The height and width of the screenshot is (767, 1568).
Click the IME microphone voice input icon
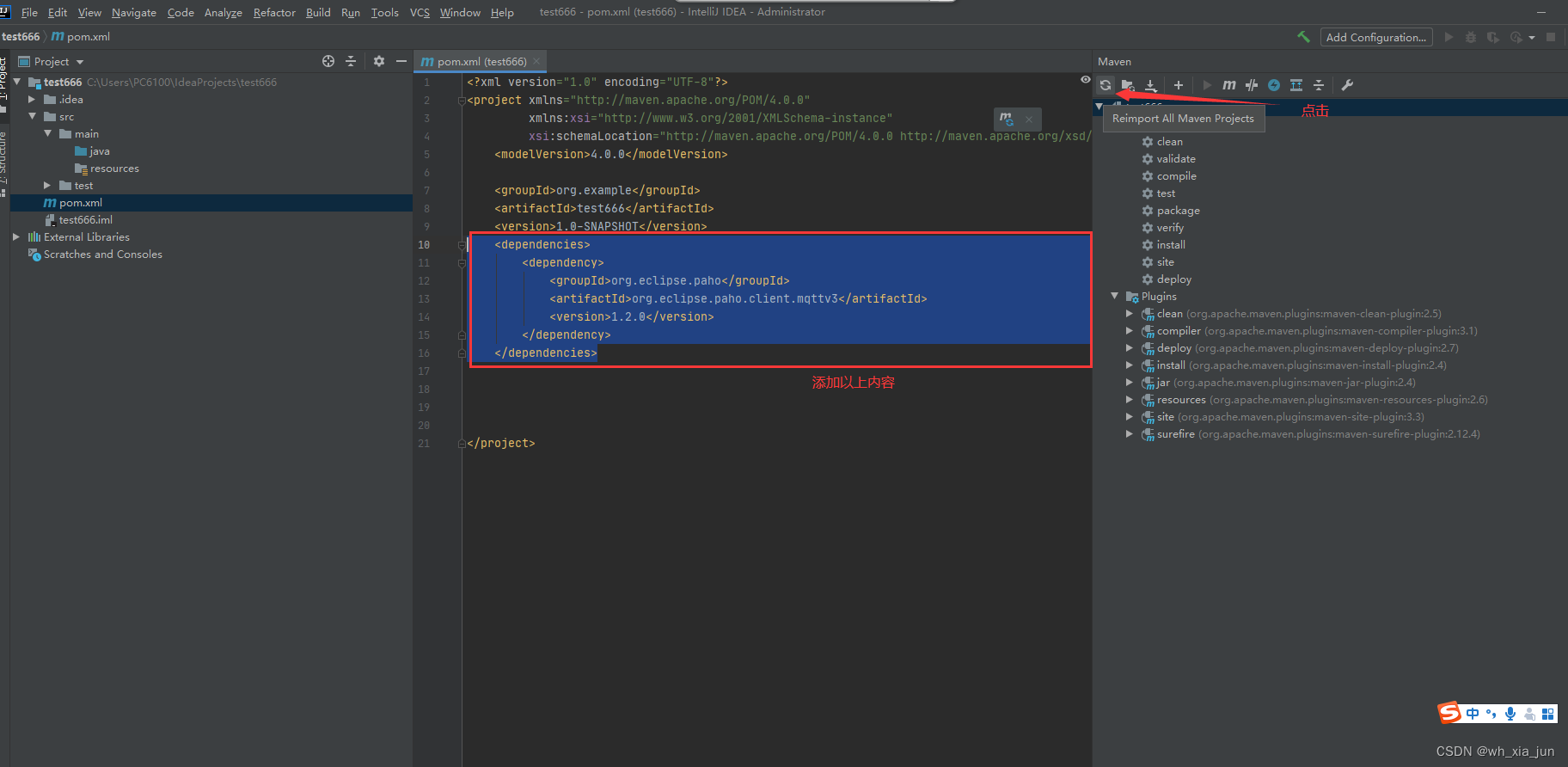(x=1510, y=714)
